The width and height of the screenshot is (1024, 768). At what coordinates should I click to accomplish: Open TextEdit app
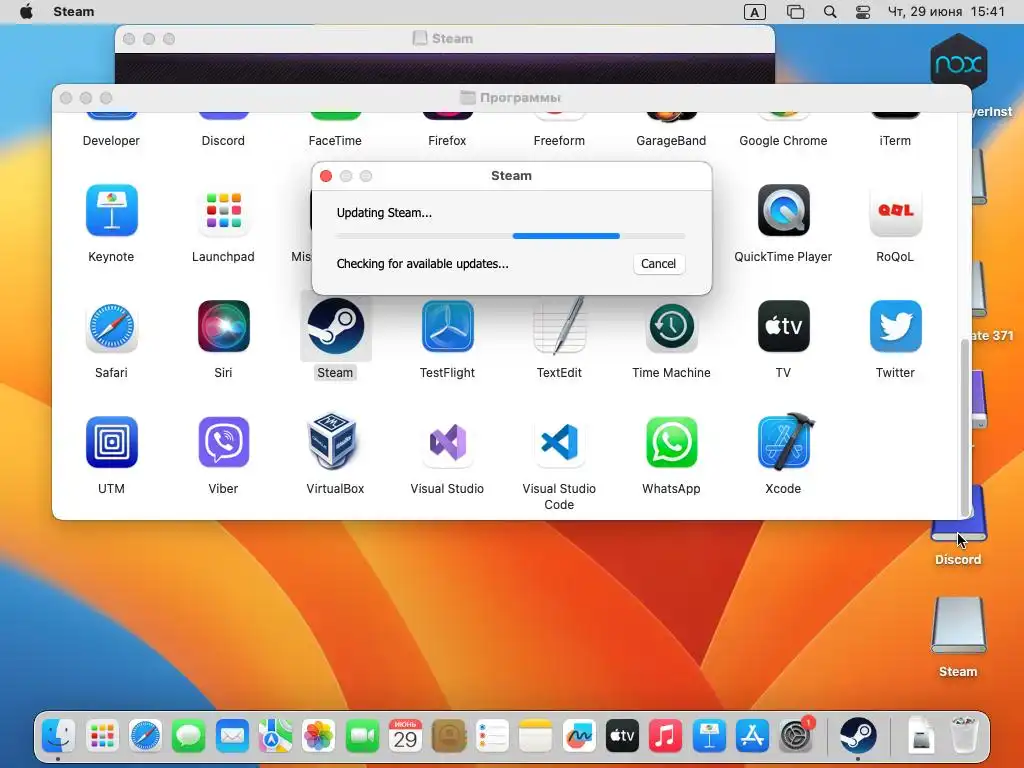pyautogui.click(x=559, y=327)
